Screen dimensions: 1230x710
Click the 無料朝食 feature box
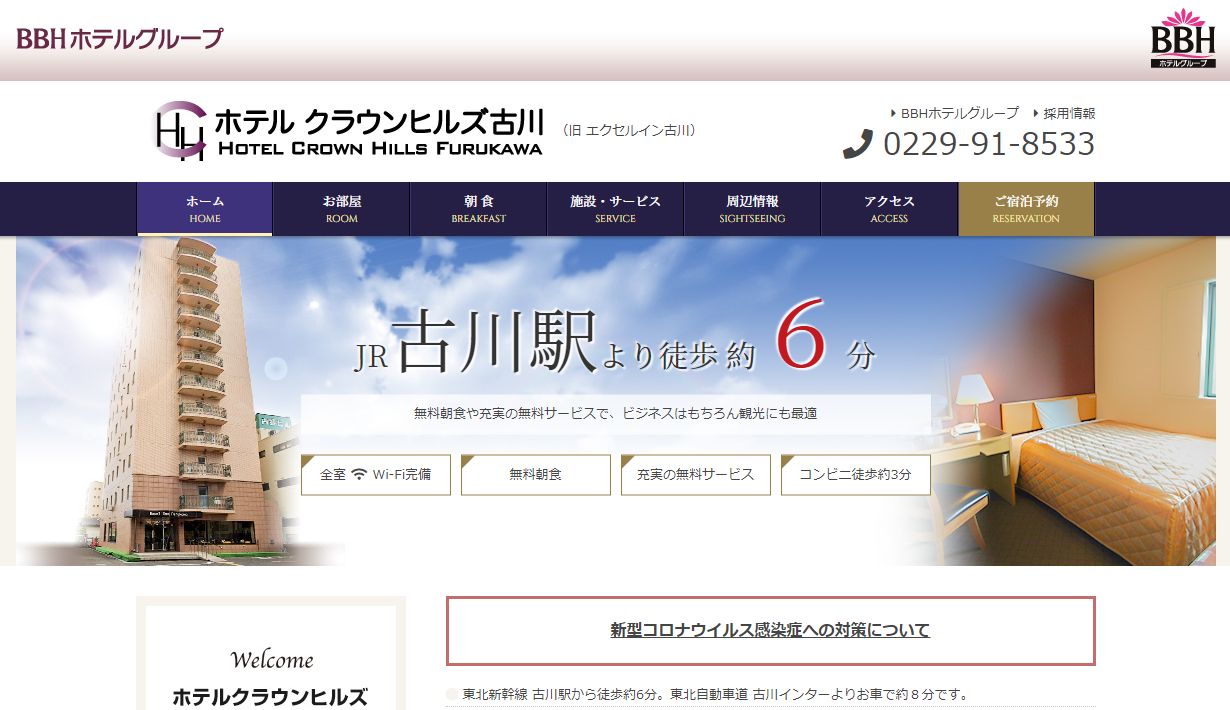pyautogui.click(x=536, y=475)
